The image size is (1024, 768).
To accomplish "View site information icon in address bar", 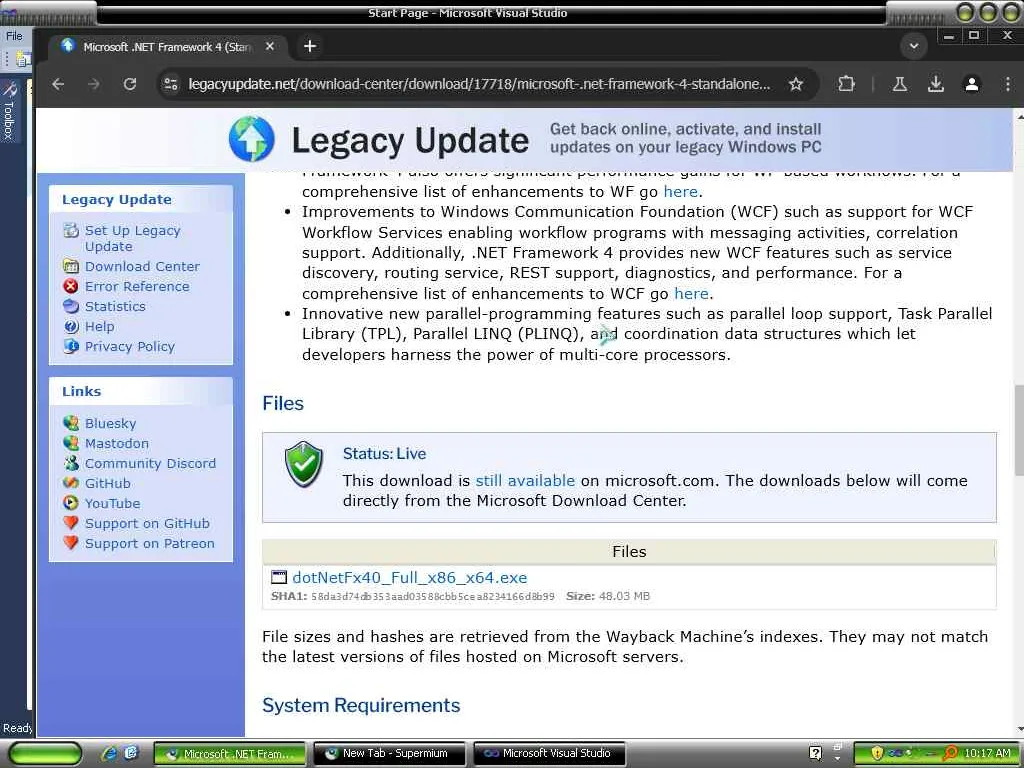I will pos(171,84).
